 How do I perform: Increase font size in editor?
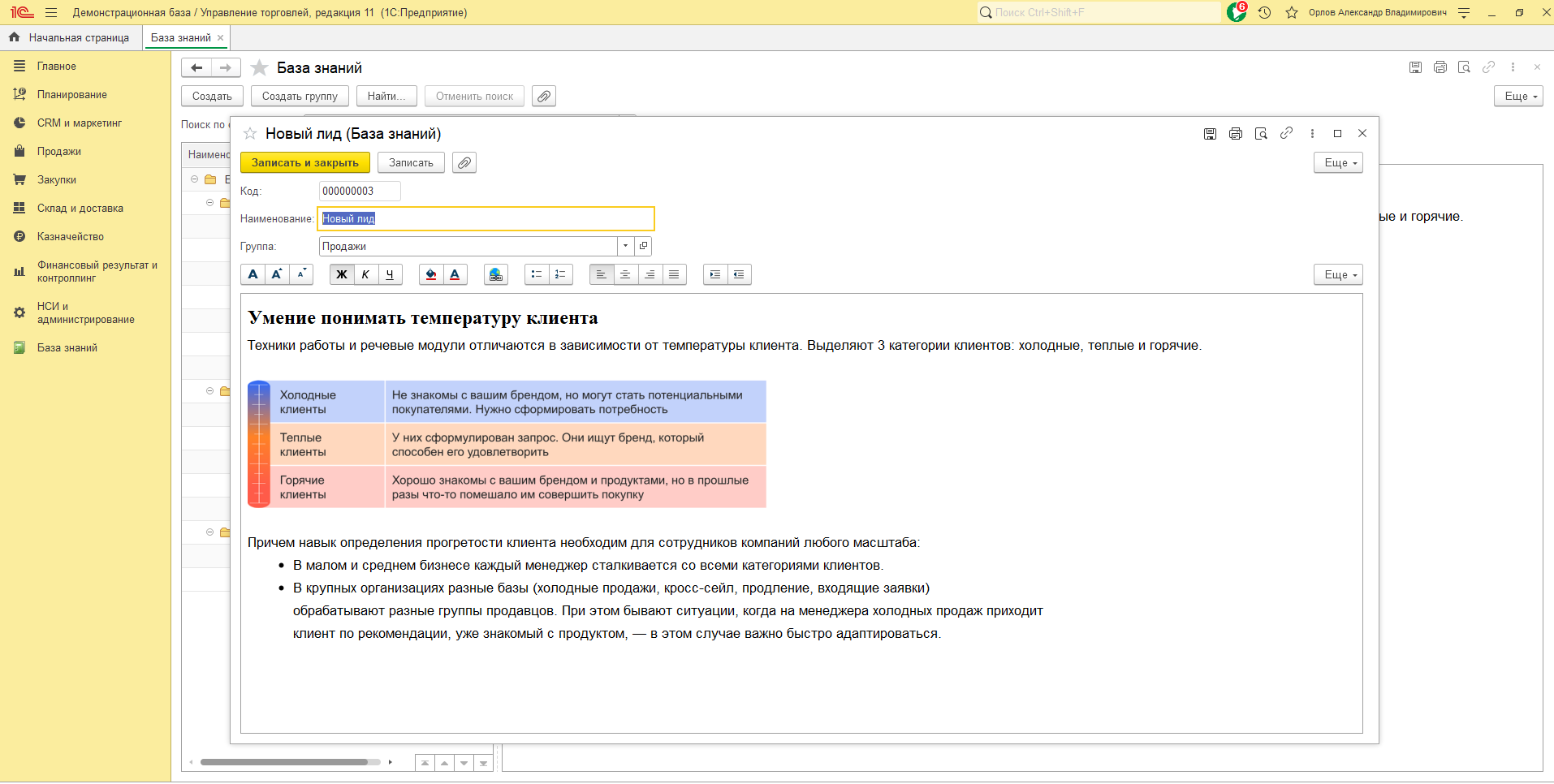tap(277, 274)
